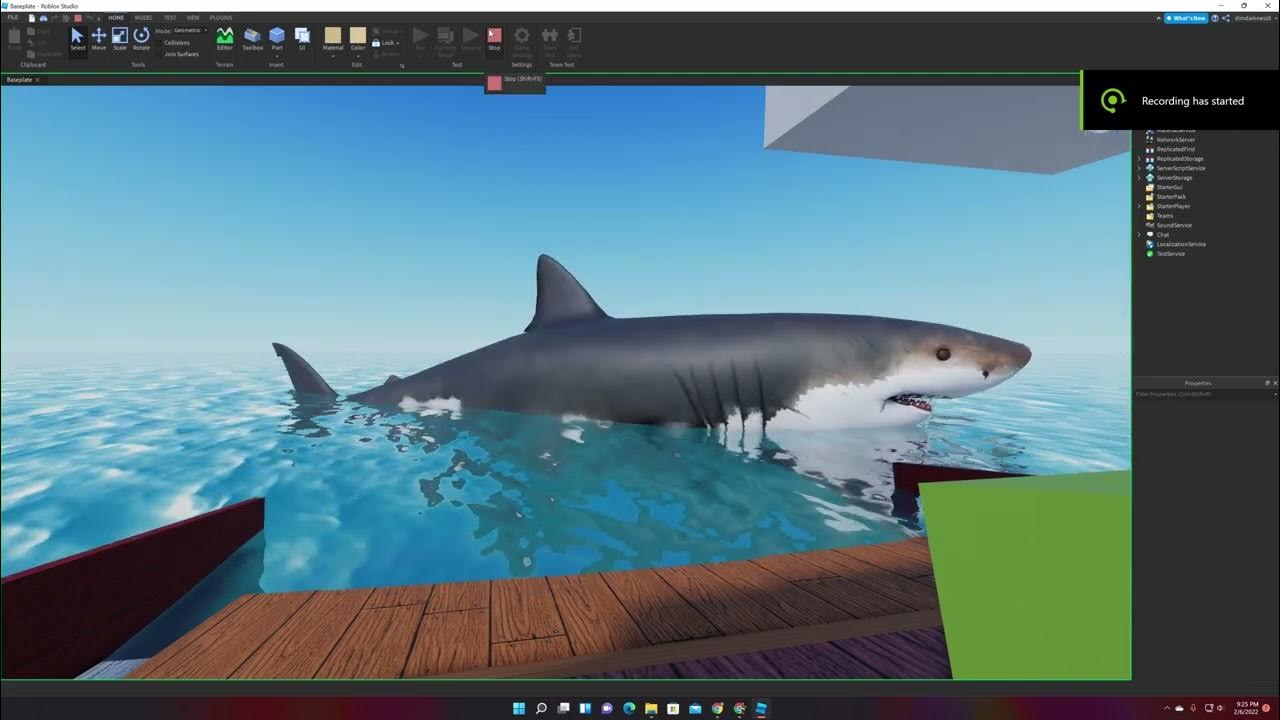Open the Material dropdown arrow
Screen dimensions: 1280x720
(x=333, y=55)
